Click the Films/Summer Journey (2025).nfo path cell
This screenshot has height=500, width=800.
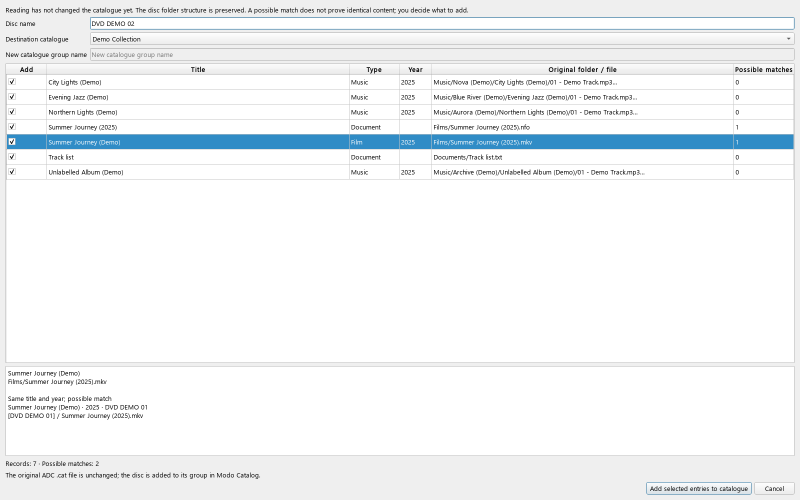(x=582, y=127)
